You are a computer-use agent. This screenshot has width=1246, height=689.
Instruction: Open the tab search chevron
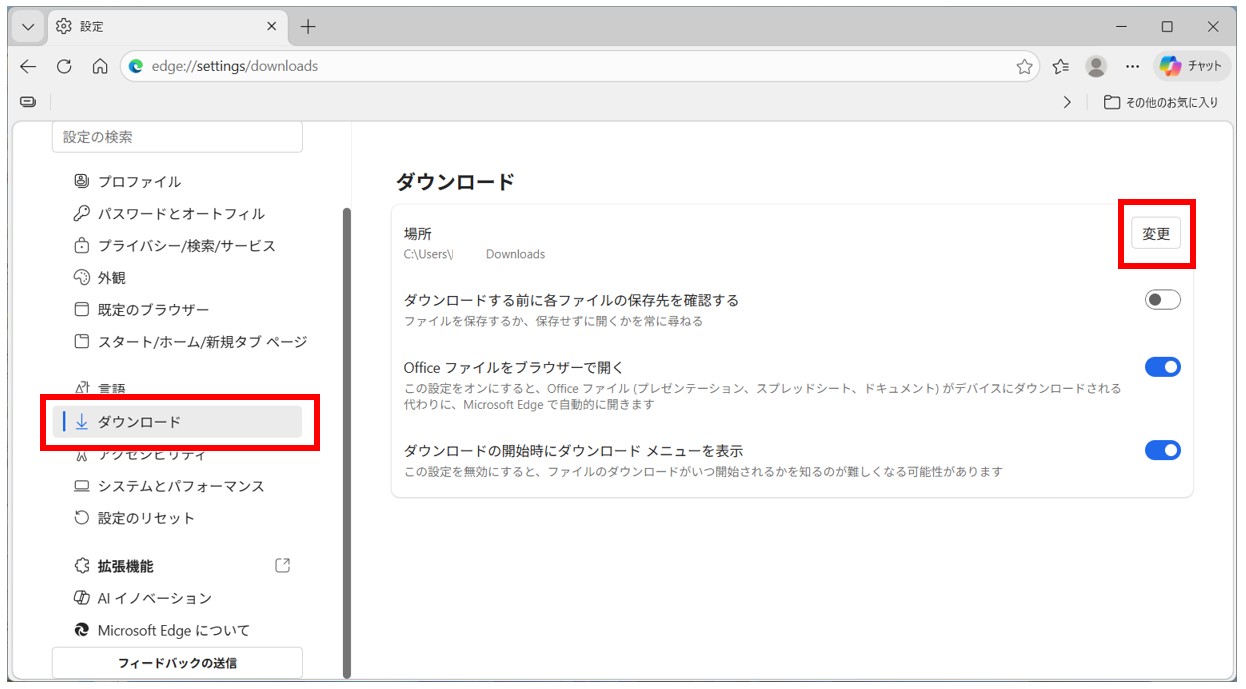click(27, 26)
